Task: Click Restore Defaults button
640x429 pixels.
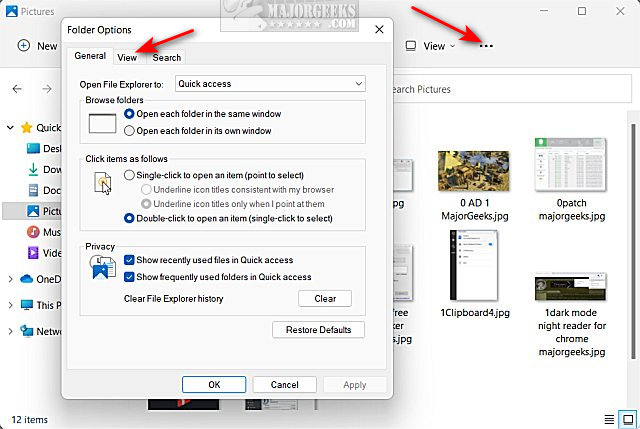Action: (318, 329)
